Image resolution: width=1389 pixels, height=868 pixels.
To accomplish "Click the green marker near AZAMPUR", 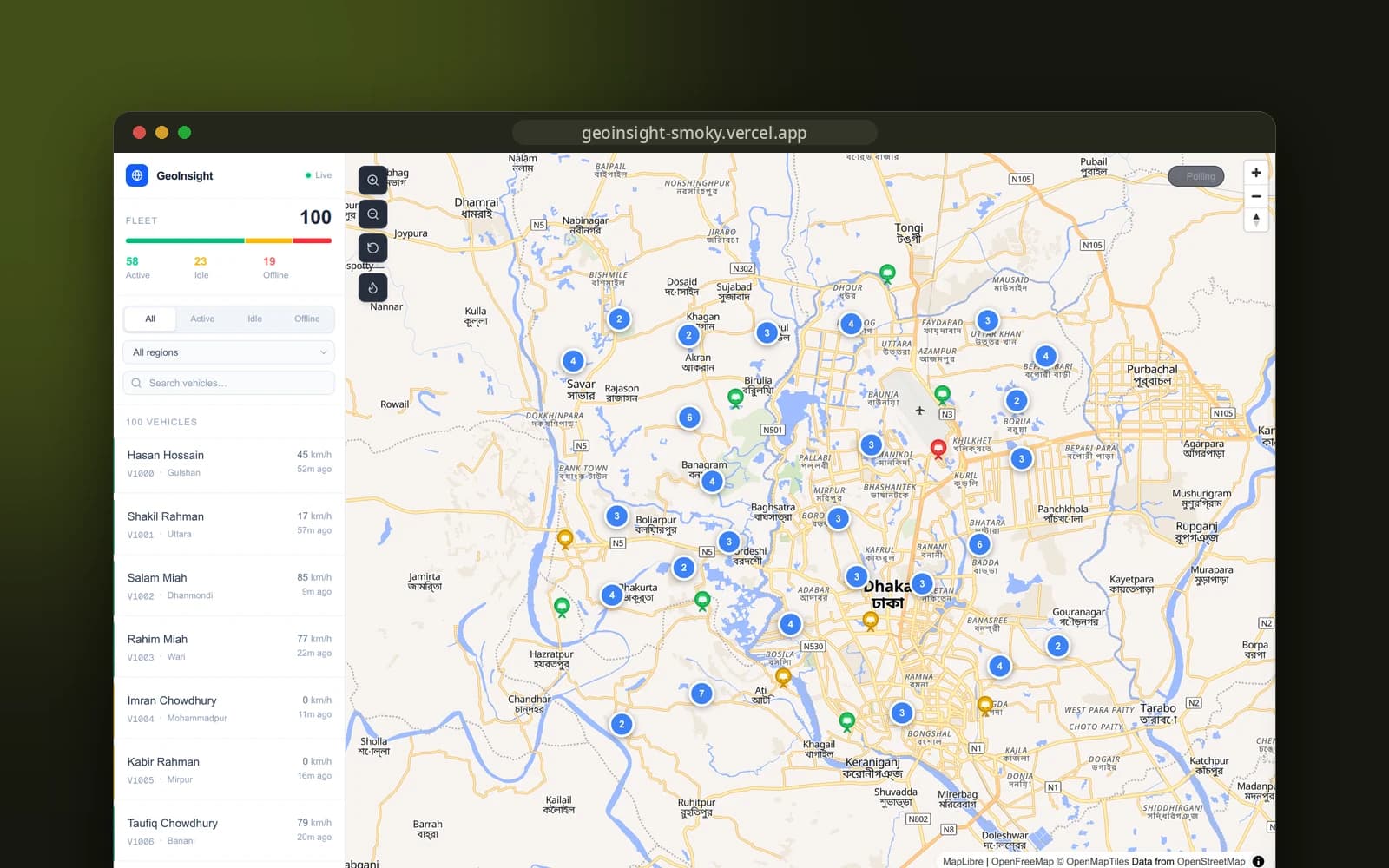I will [942, 395].
